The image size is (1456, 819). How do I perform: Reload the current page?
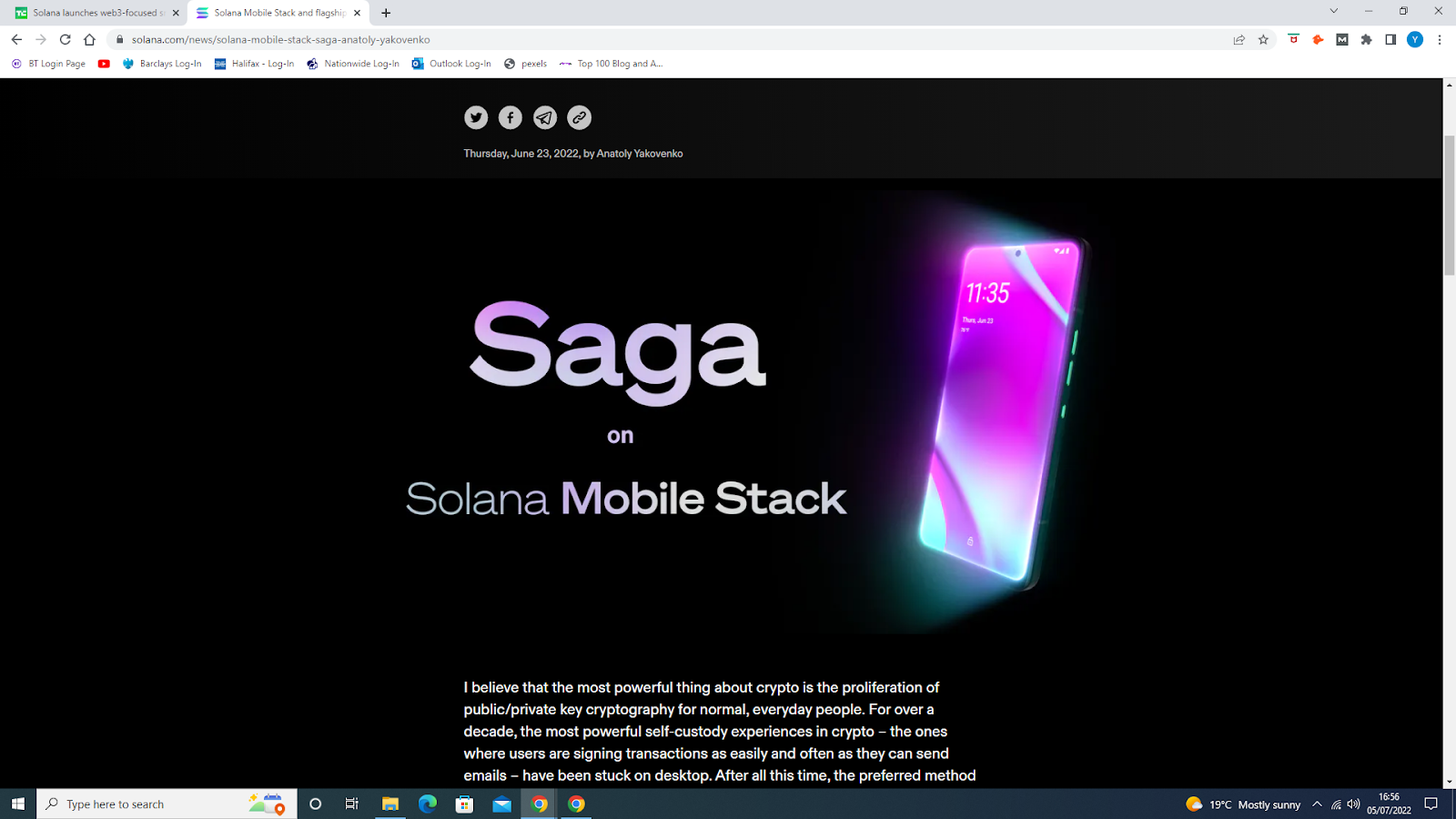65,39
